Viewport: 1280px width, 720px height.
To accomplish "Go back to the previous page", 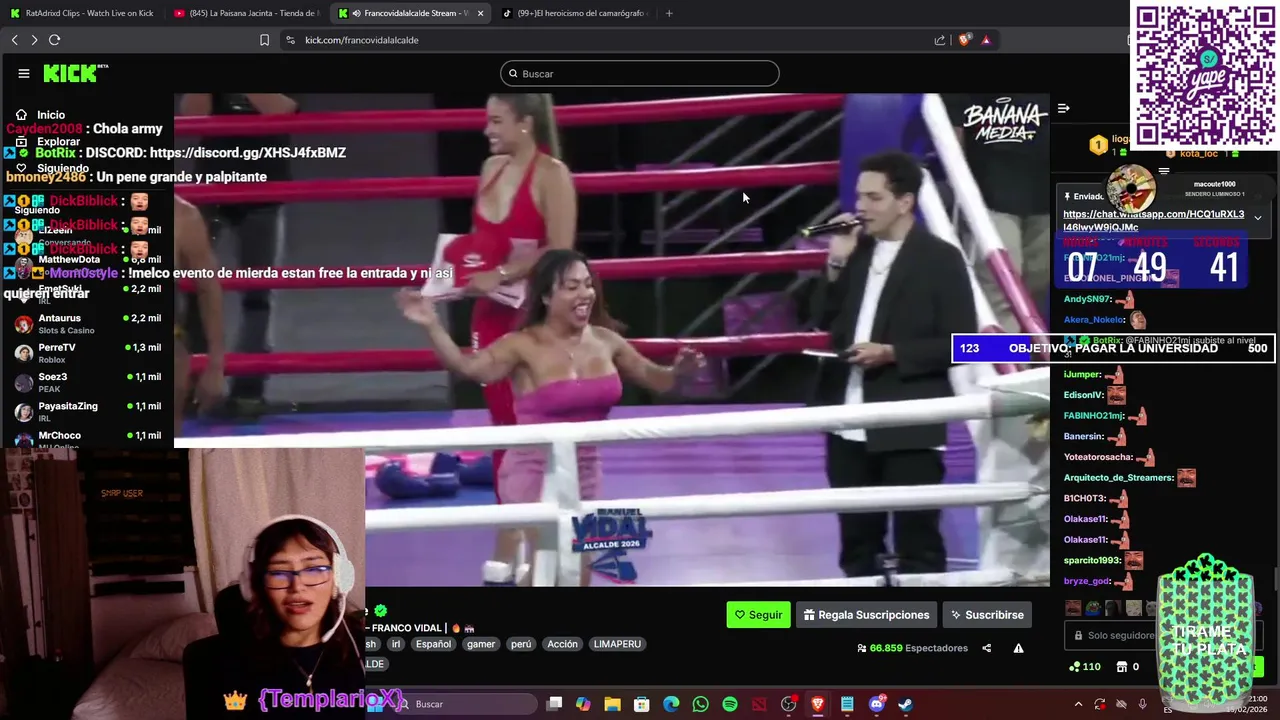I will click(x=14, y=40).
